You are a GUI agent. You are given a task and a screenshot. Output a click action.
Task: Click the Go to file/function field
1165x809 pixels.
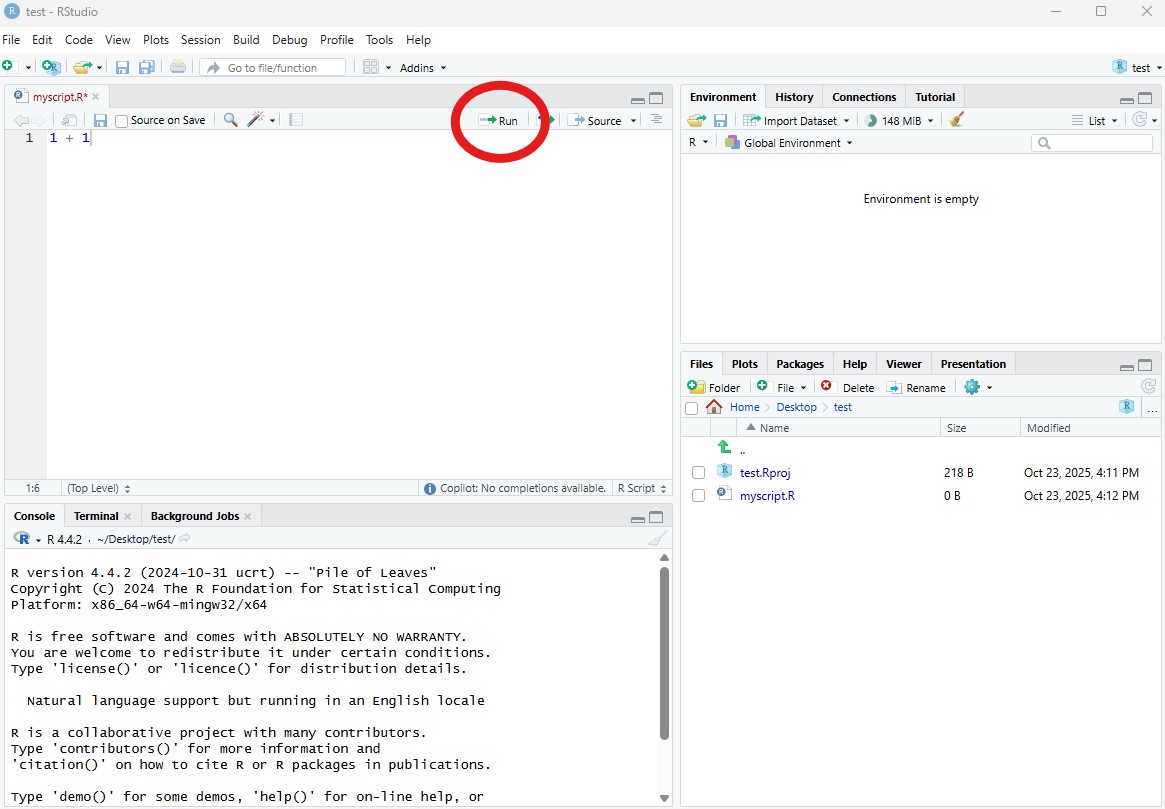click(272, 67)
